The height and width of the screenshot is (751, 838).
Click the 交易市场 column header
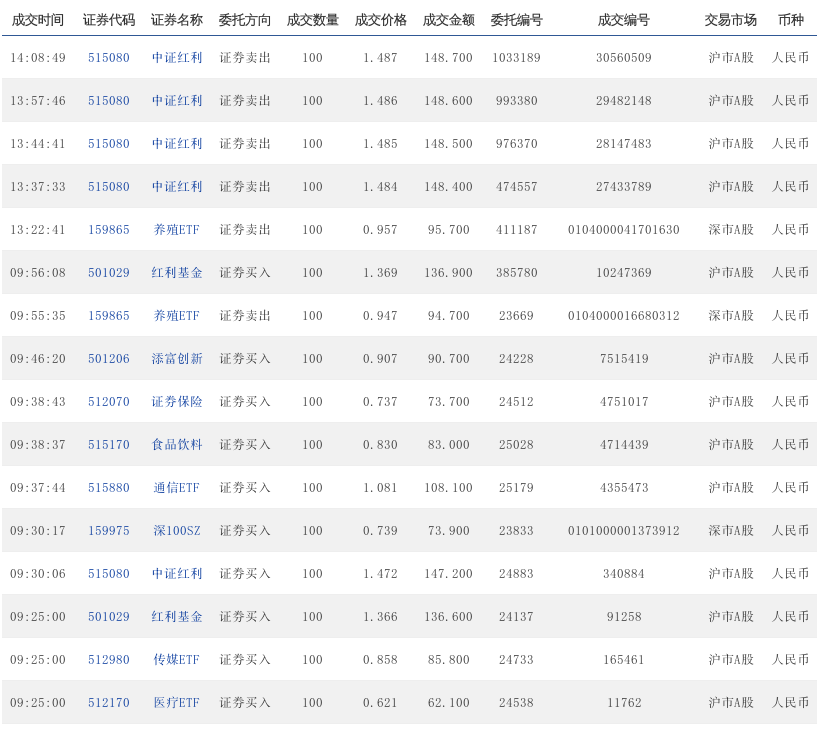pos(730,20)
